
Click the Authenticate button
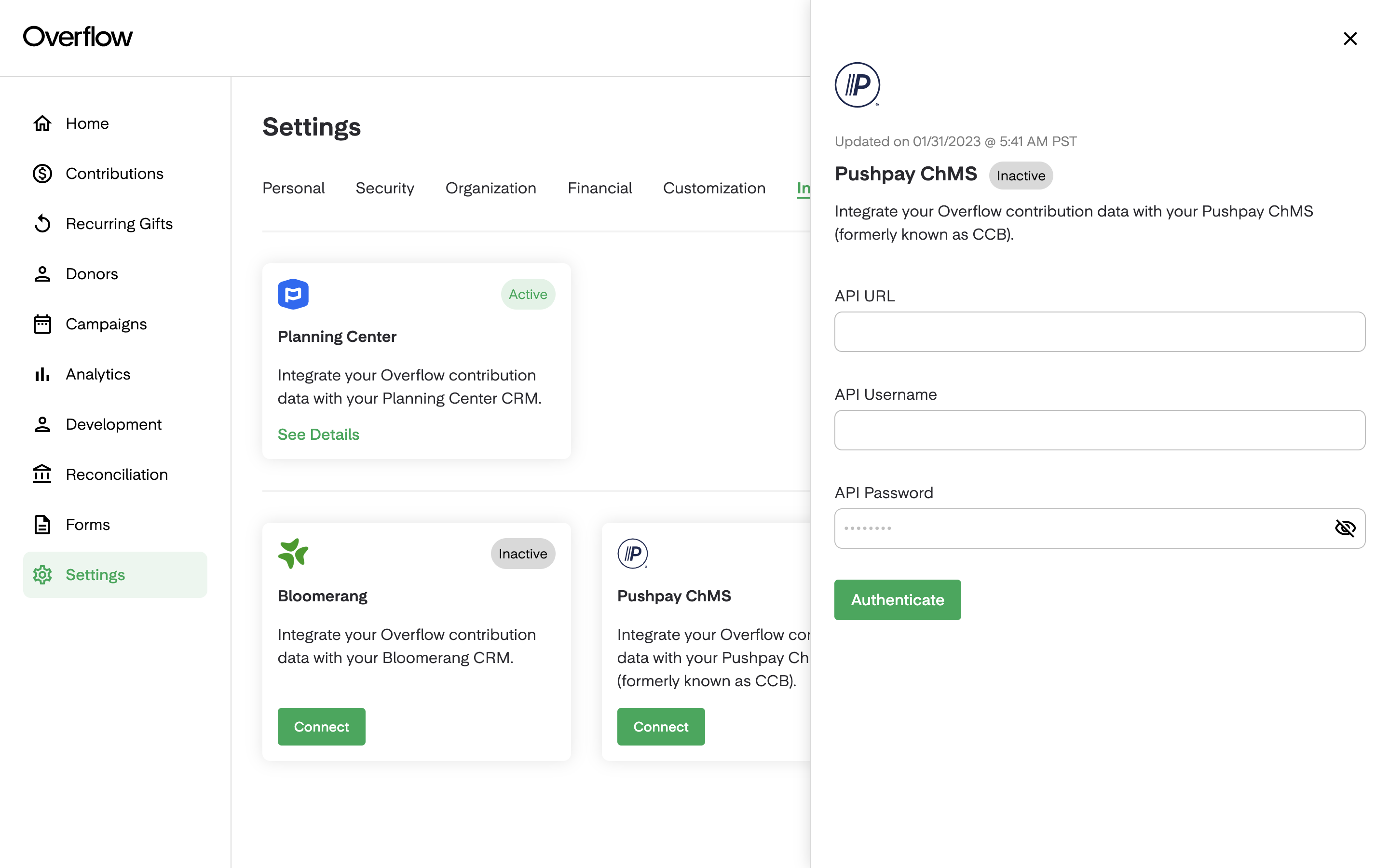(x=897, y=599)
